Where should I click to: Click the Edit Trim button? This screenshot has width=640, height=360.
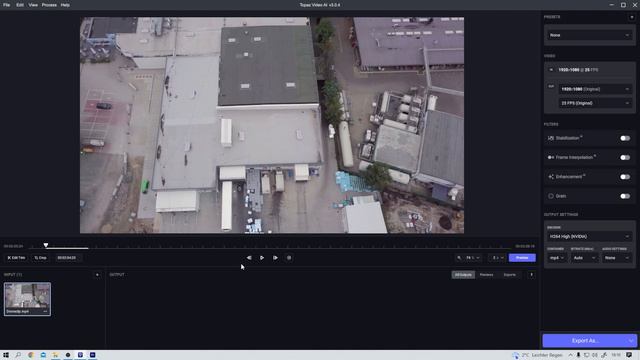[16, 258]
